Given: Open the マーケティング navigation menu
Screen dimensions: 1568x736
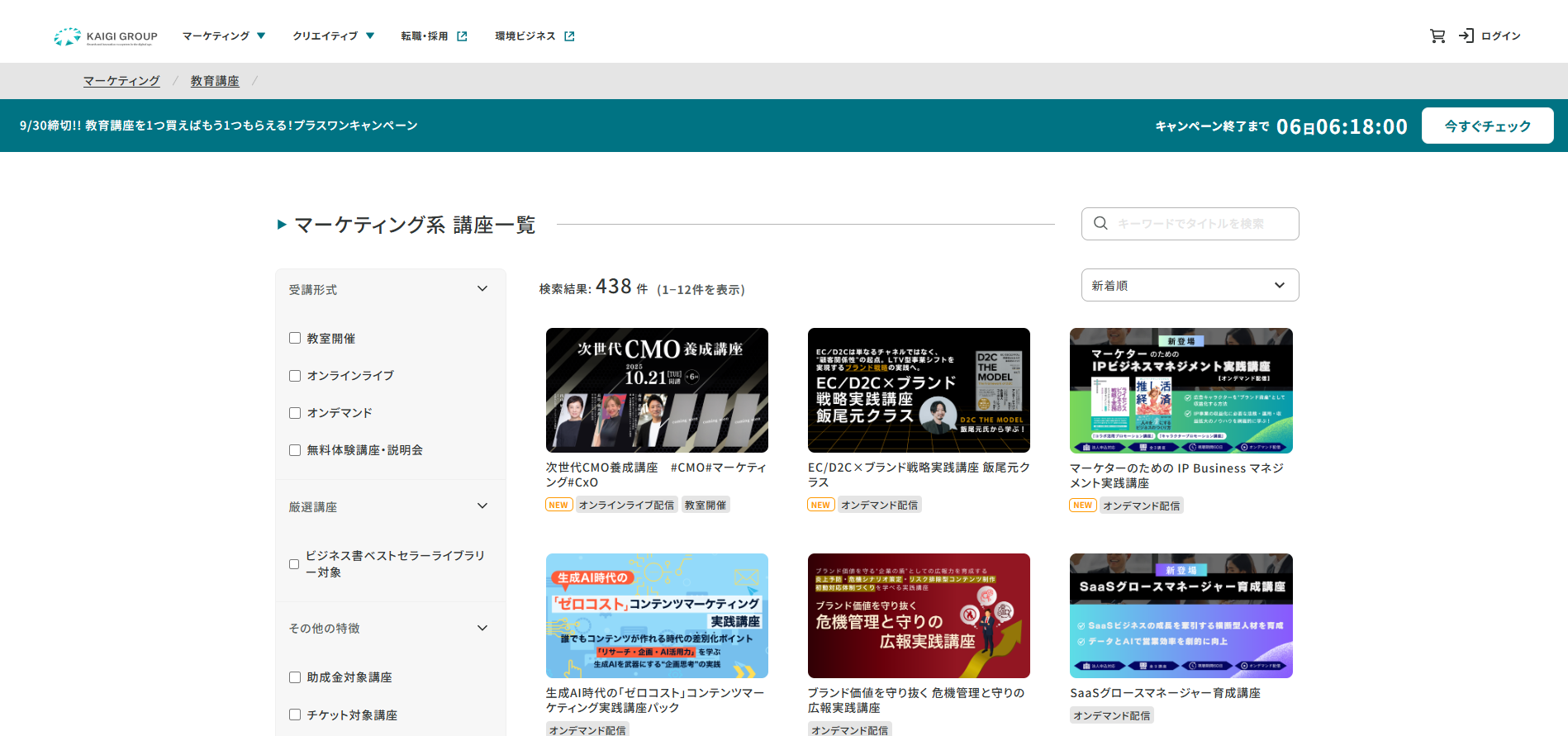Looking at the screenshot, I should [x=223, y=36].
